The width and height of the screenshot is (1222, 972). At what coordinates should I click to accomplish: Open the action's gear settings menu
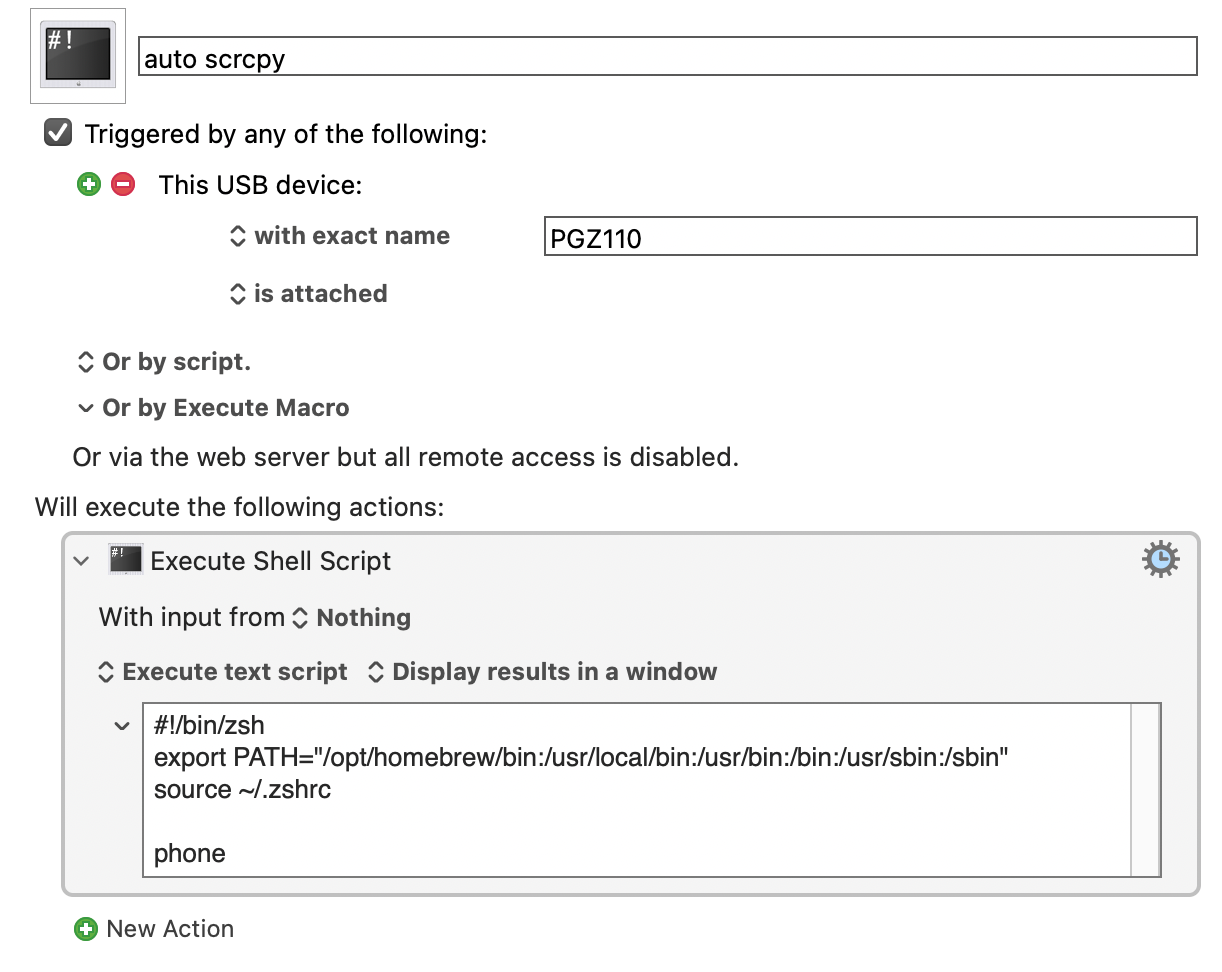[x=1160, y=560]
